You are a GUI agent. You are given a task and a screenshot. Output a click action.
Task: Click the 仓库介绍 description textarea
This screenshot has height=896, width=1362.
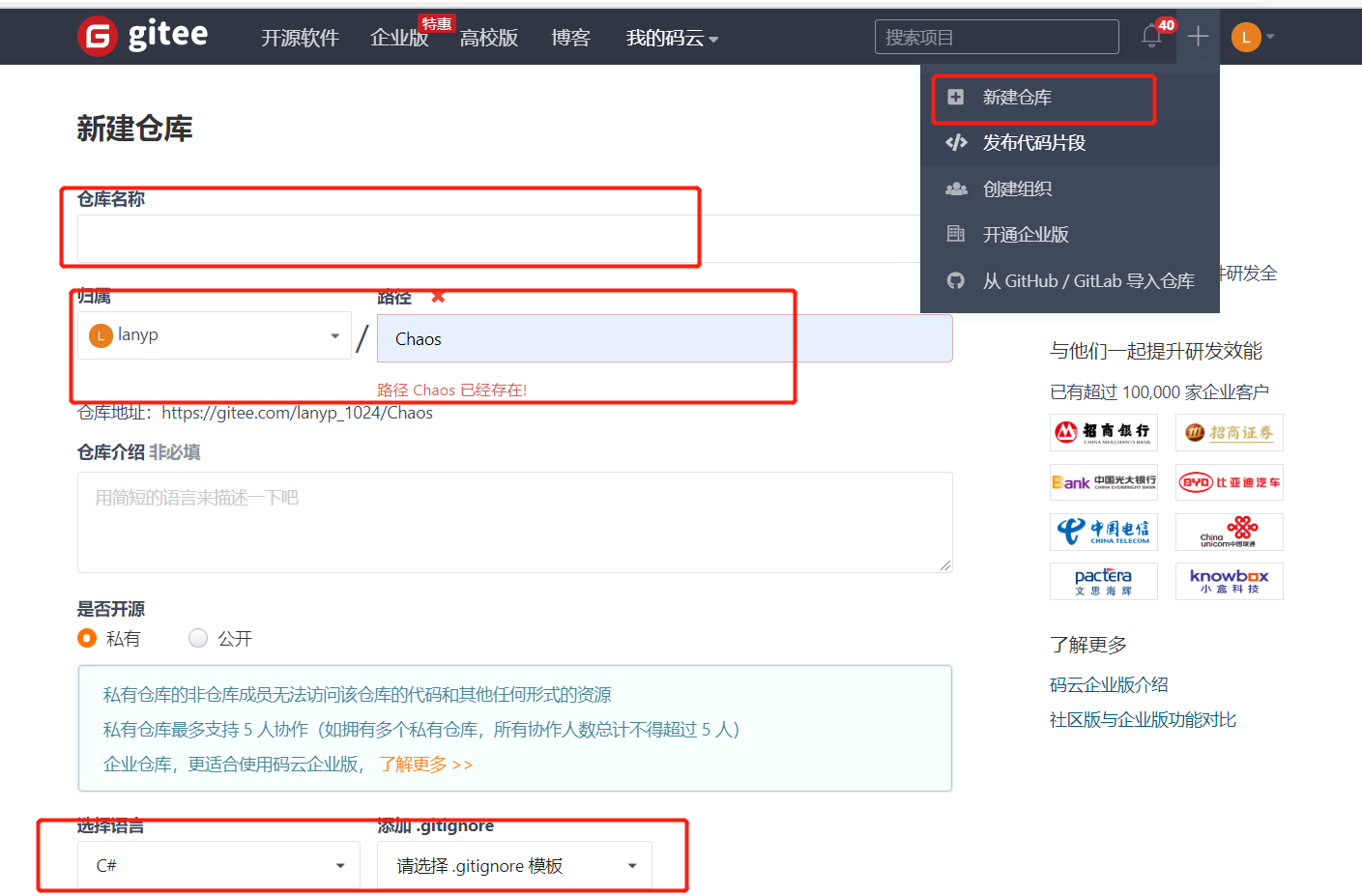515,522
